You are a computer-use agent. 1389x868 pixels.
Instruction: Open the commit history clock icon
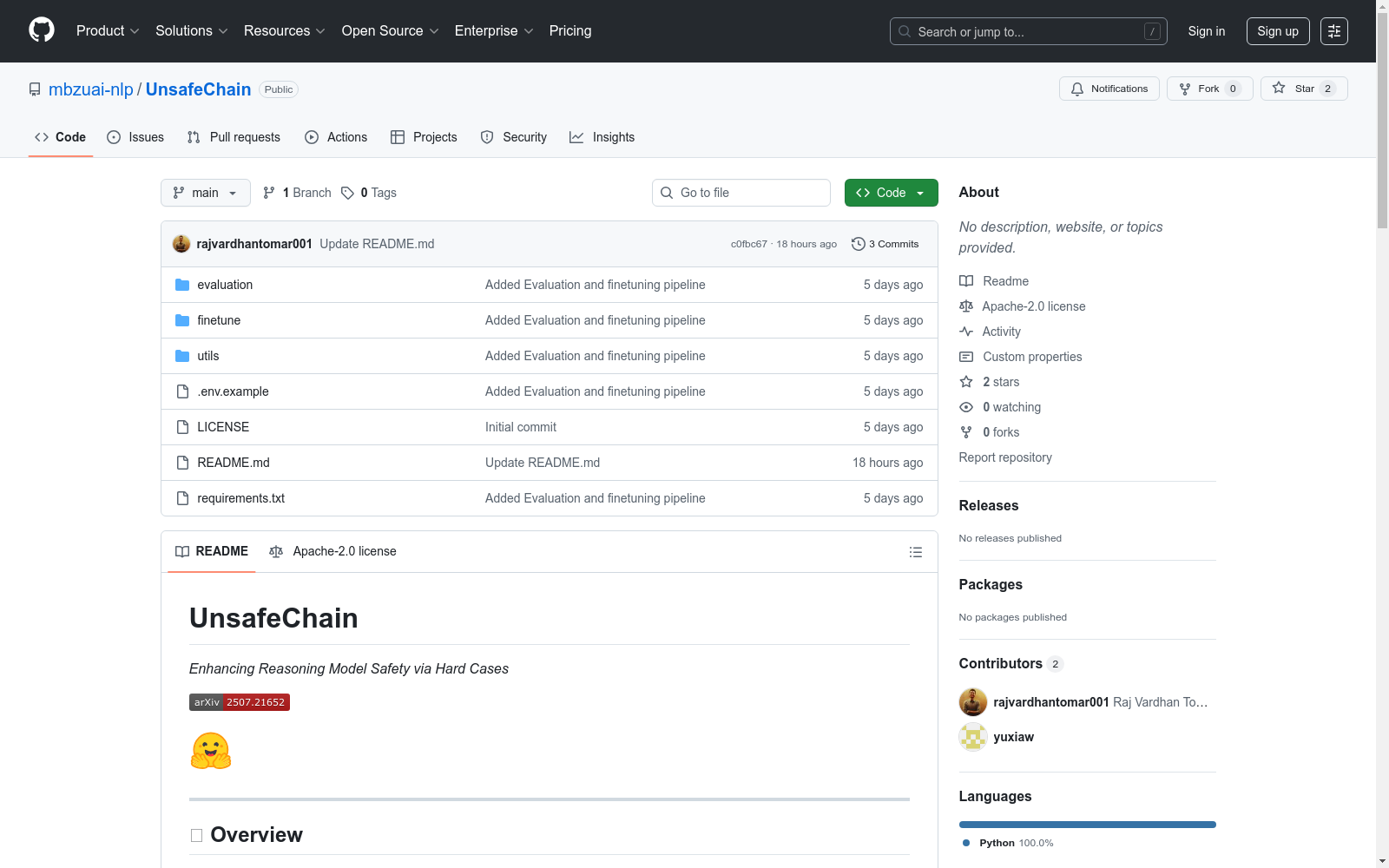(x=858, y=244)
